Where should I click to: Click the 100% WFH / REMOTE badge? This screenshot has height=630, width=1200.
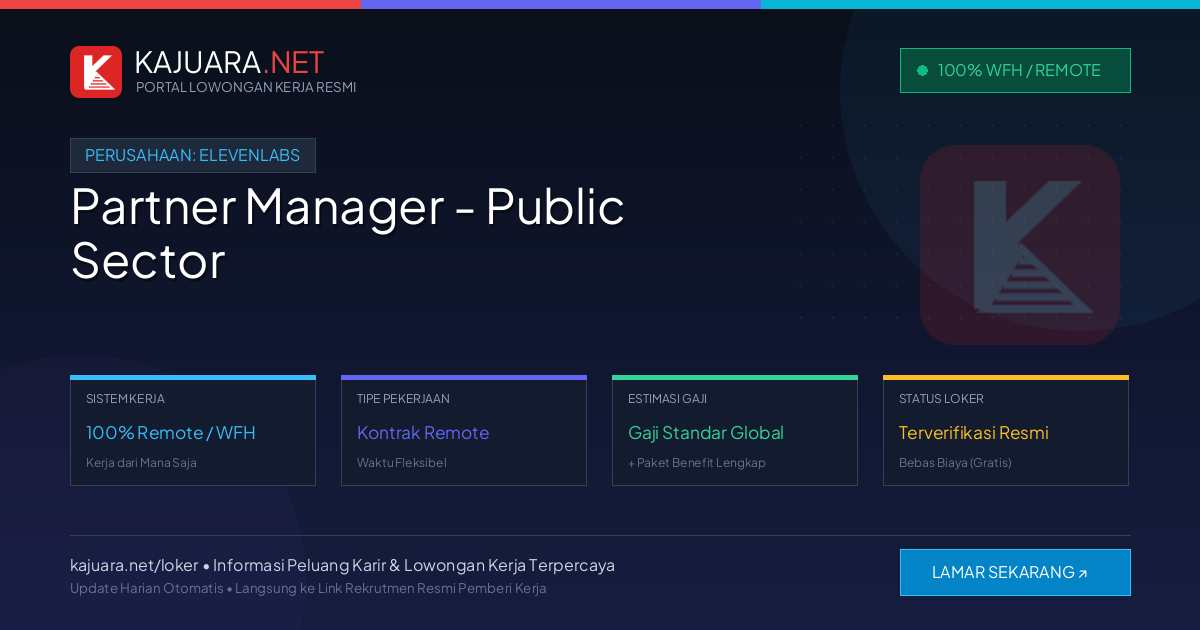[x=1015, y=70]
